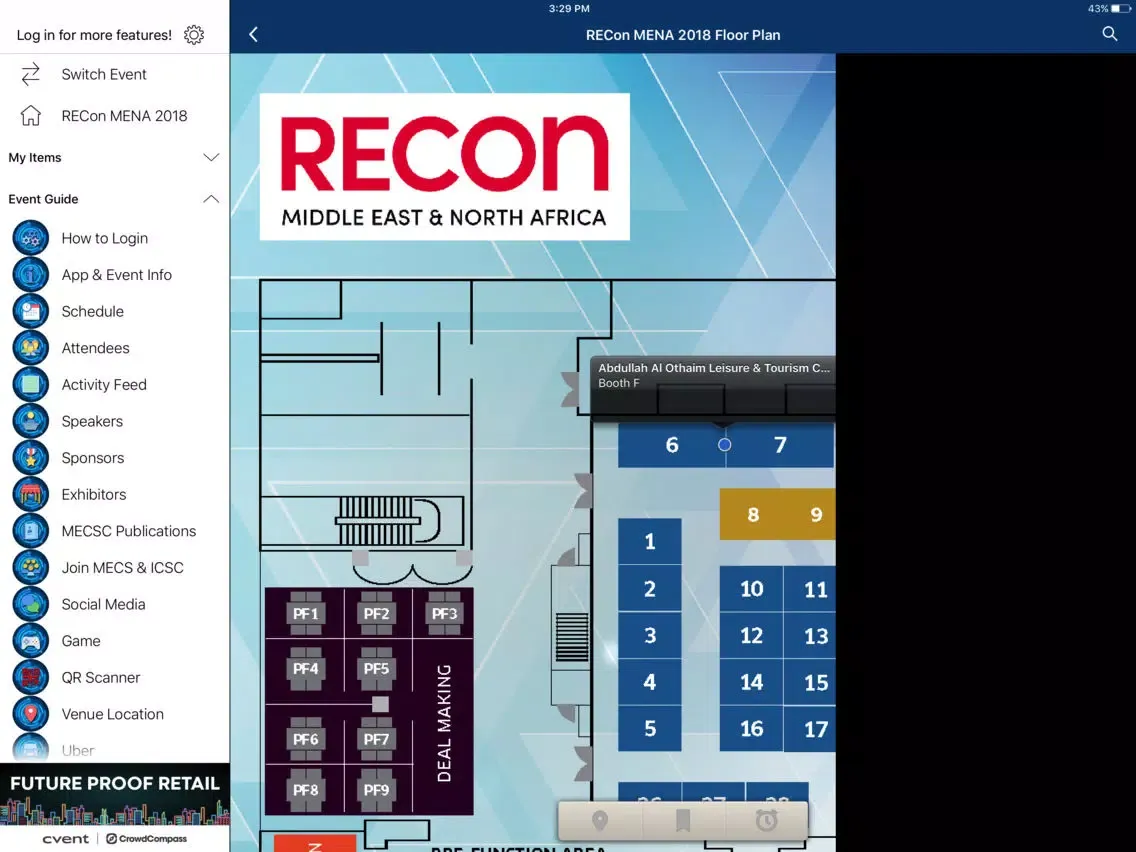Viewport: 1136px width, 852px height.
Task: Tap deal making table PF9
Action: click(376, 789)
